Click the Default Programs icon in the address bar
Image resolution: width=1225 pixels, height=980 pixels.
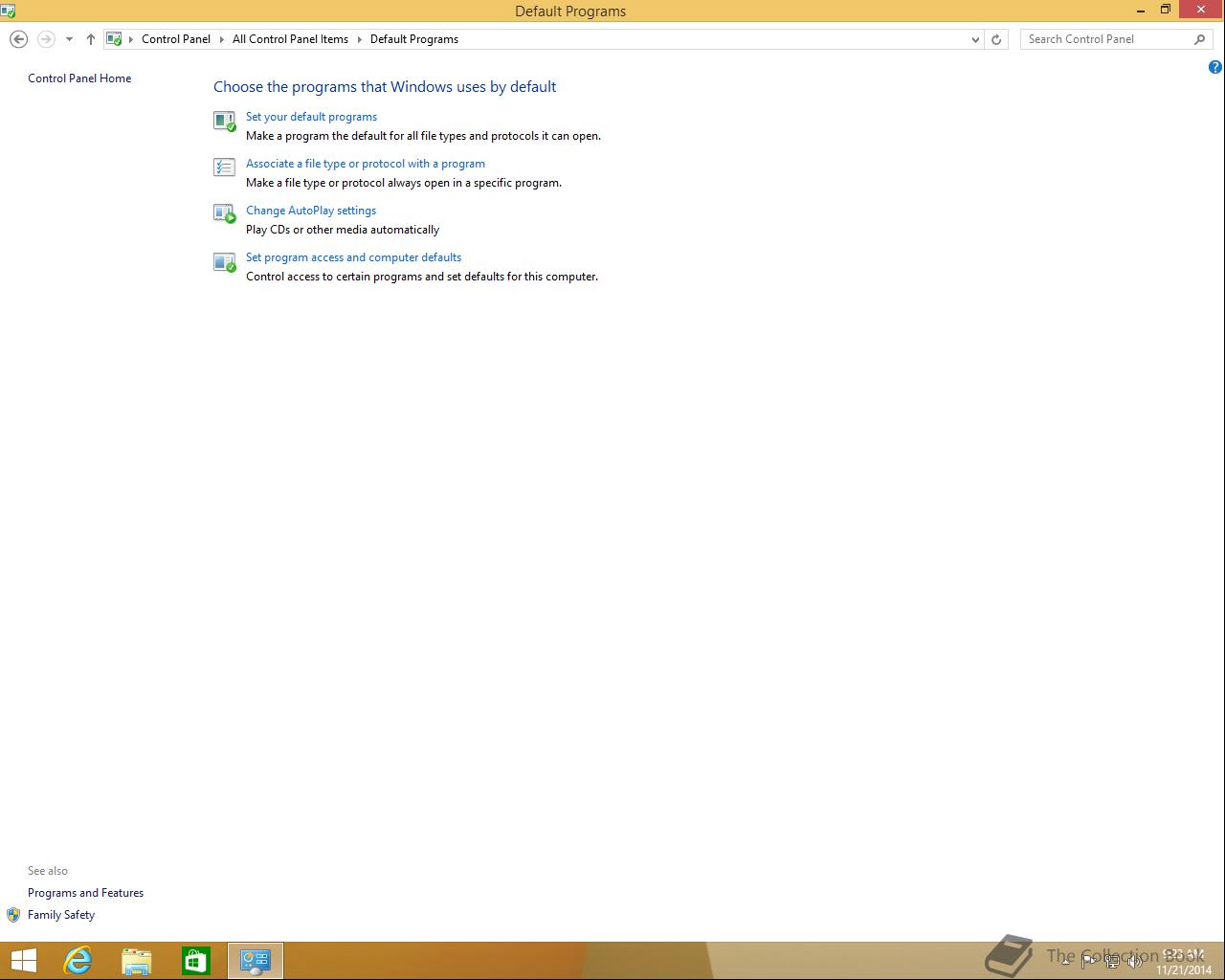tap(114, 38)
